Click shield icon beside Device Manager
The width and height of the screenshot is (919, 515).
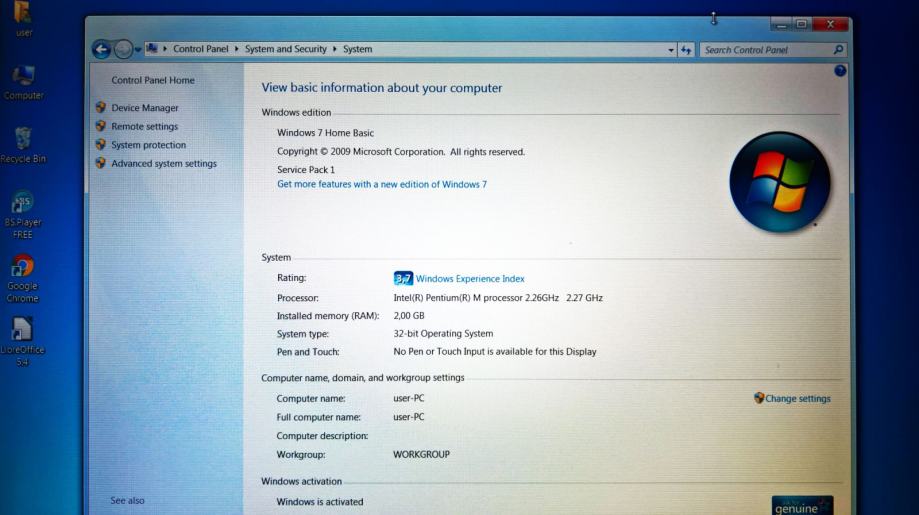(x=101, y=107)
